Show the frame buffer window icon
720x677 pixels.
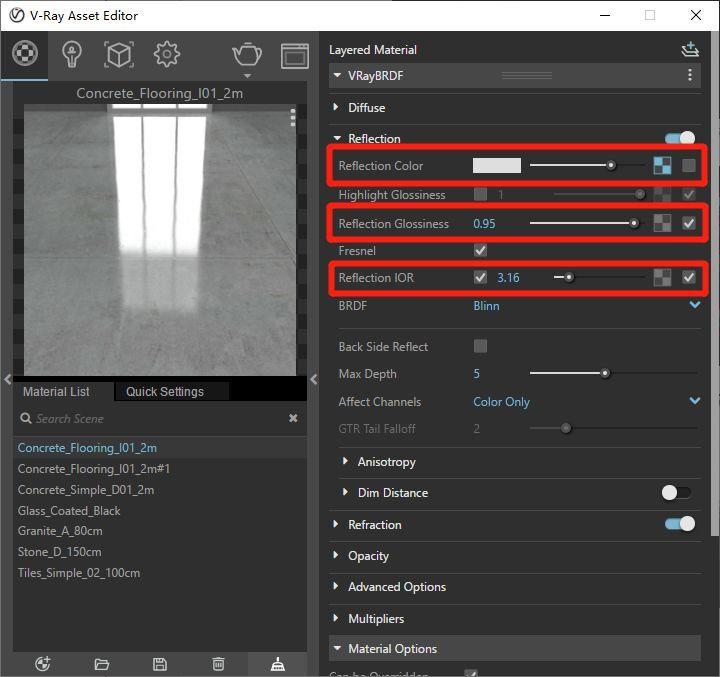[294, 56]
